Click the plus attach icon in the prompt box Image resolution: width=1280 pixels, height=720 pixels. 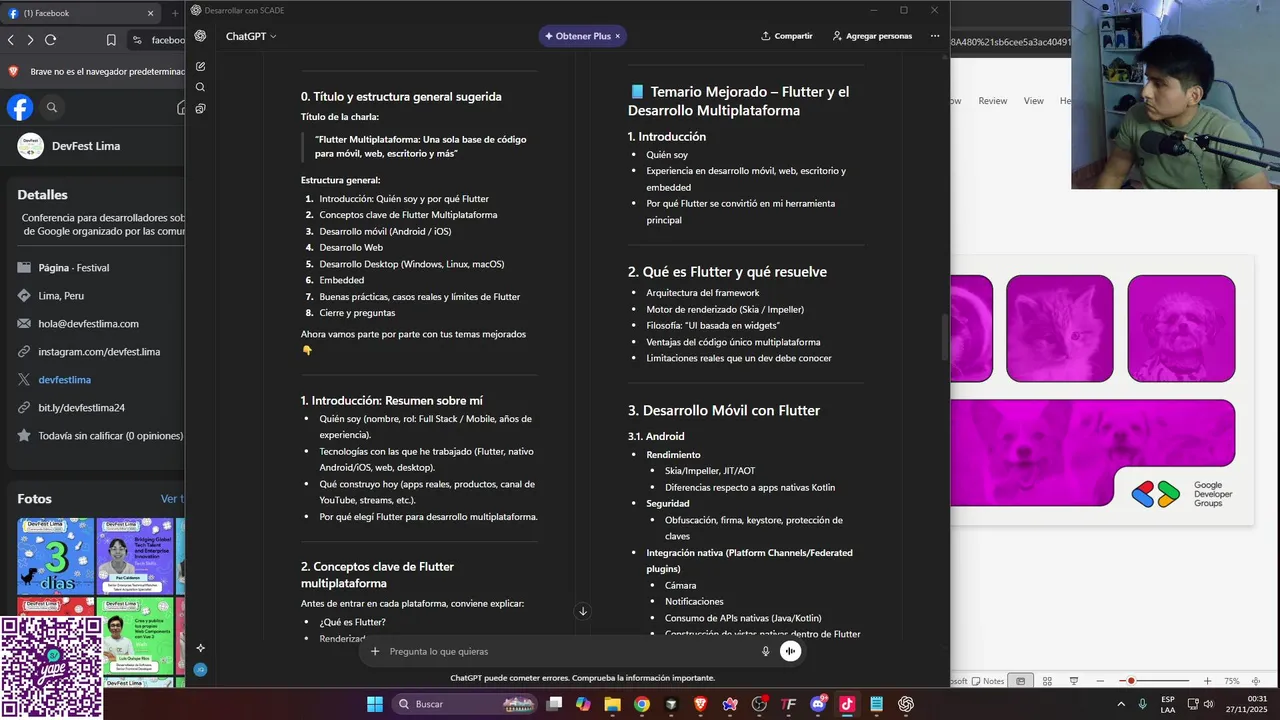coord(375,651)
